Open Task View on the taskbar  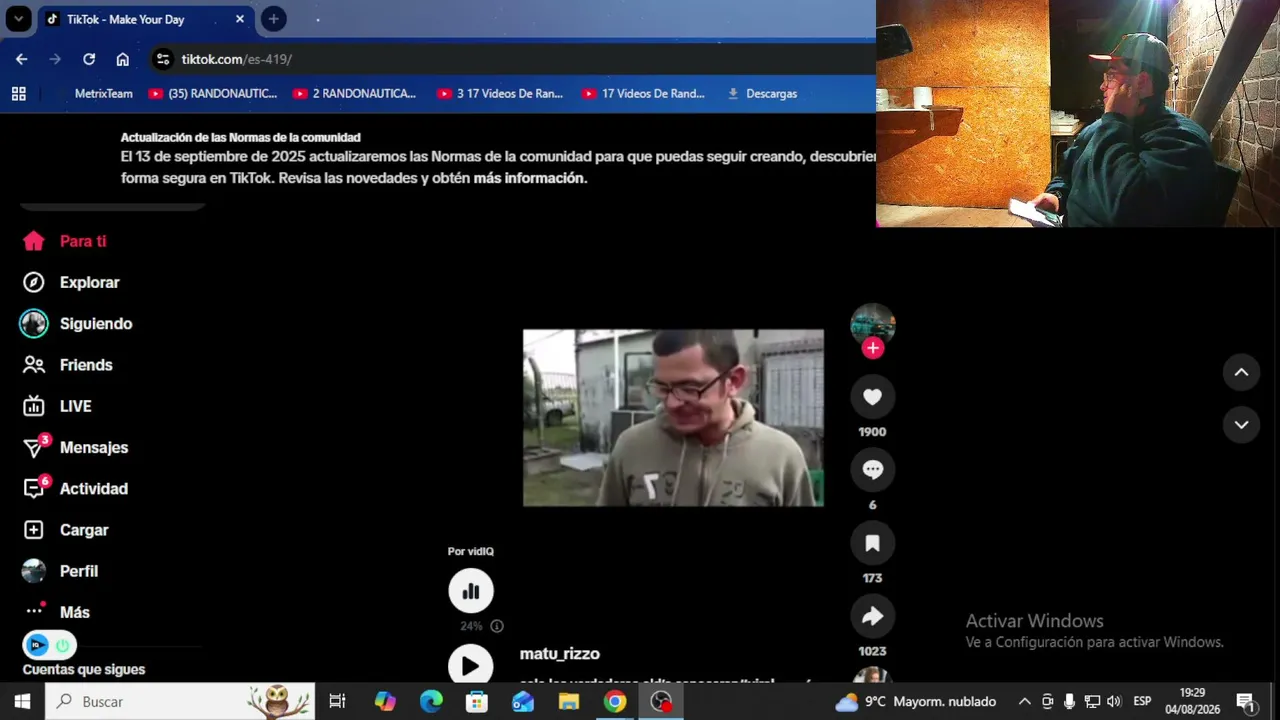click(337, 702)
